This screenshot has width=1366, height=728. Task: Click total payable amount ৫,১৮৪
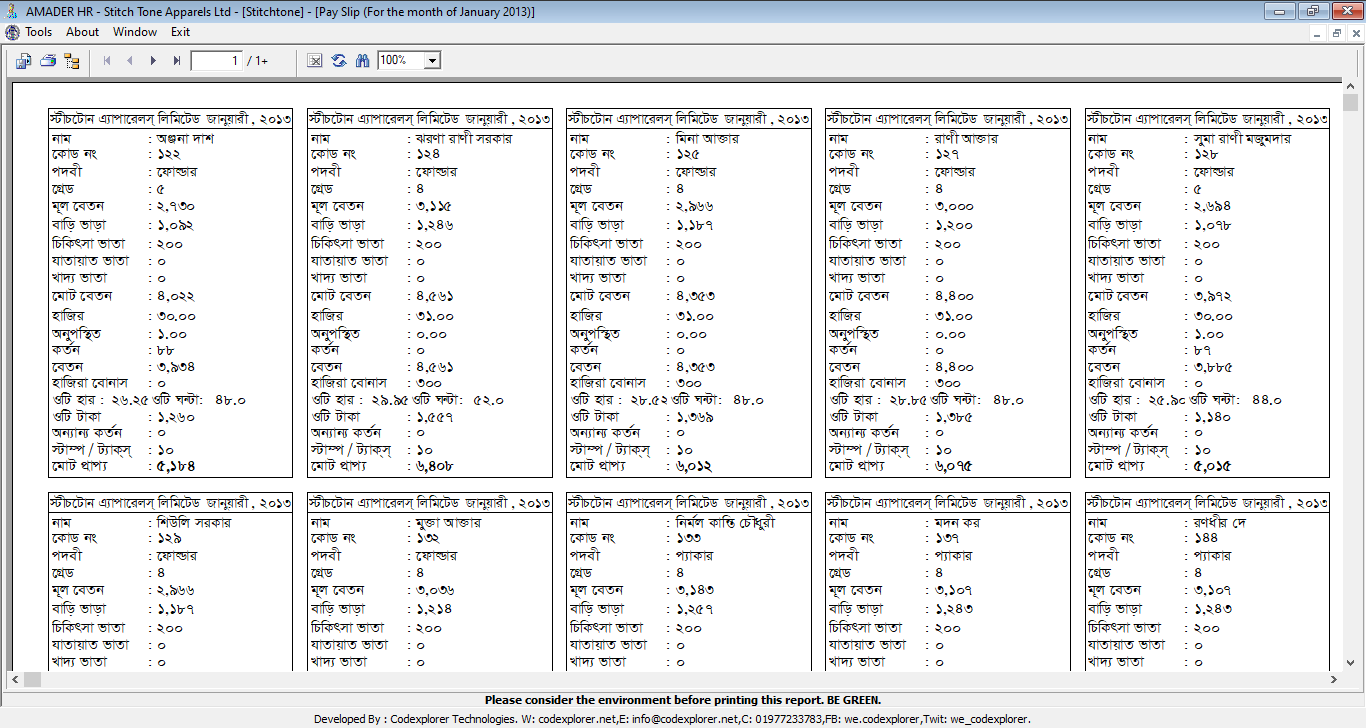176,466
